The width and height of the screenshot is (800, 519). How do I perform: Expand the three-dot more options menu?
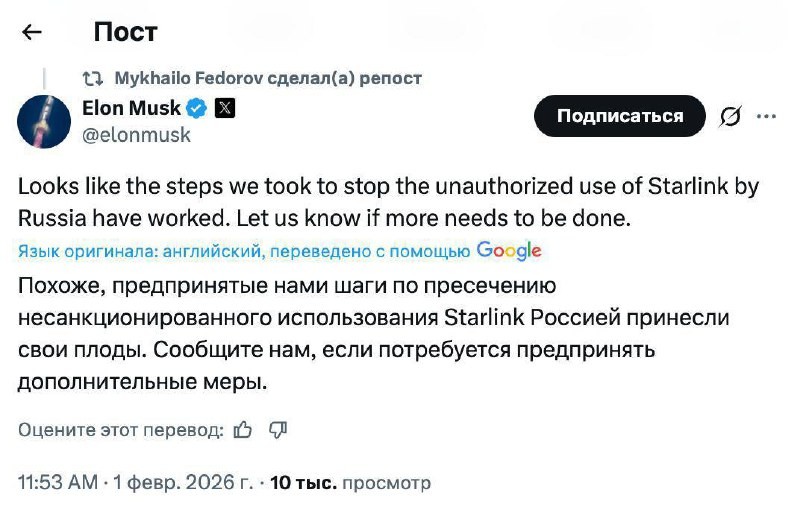coord(766,116)
